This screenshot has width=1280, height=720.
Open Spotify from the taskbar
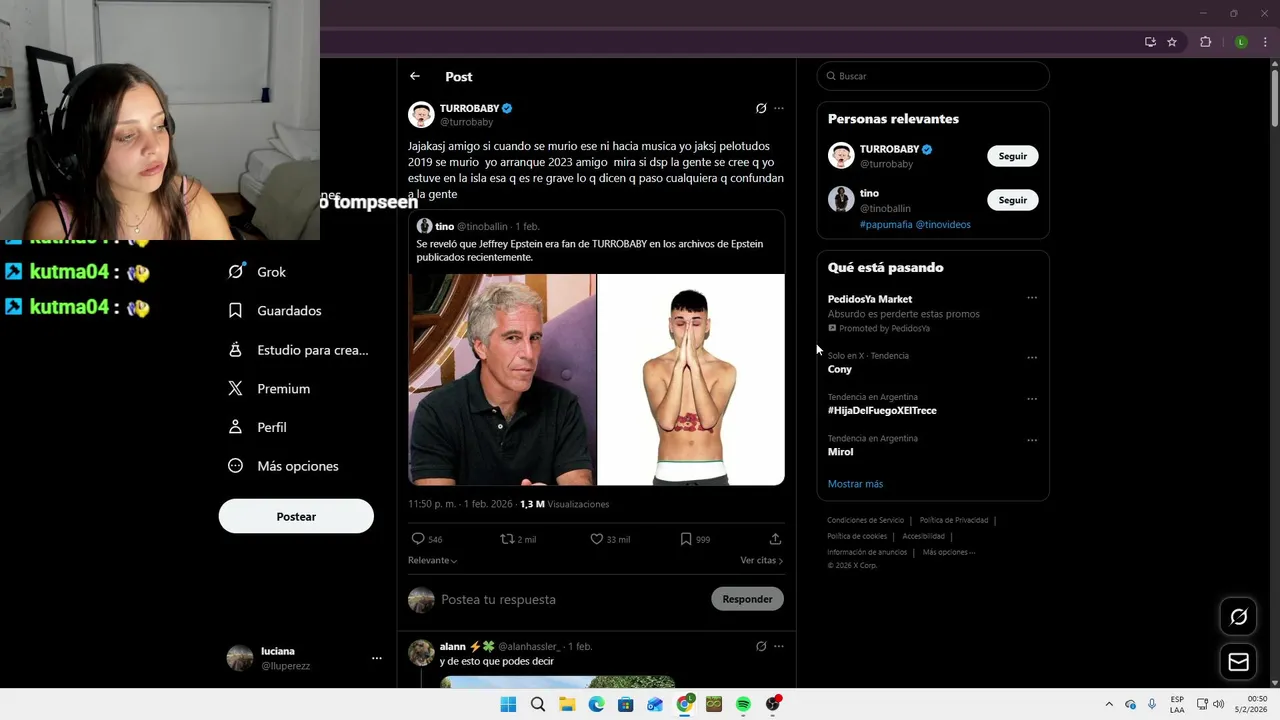click(743, 704)
